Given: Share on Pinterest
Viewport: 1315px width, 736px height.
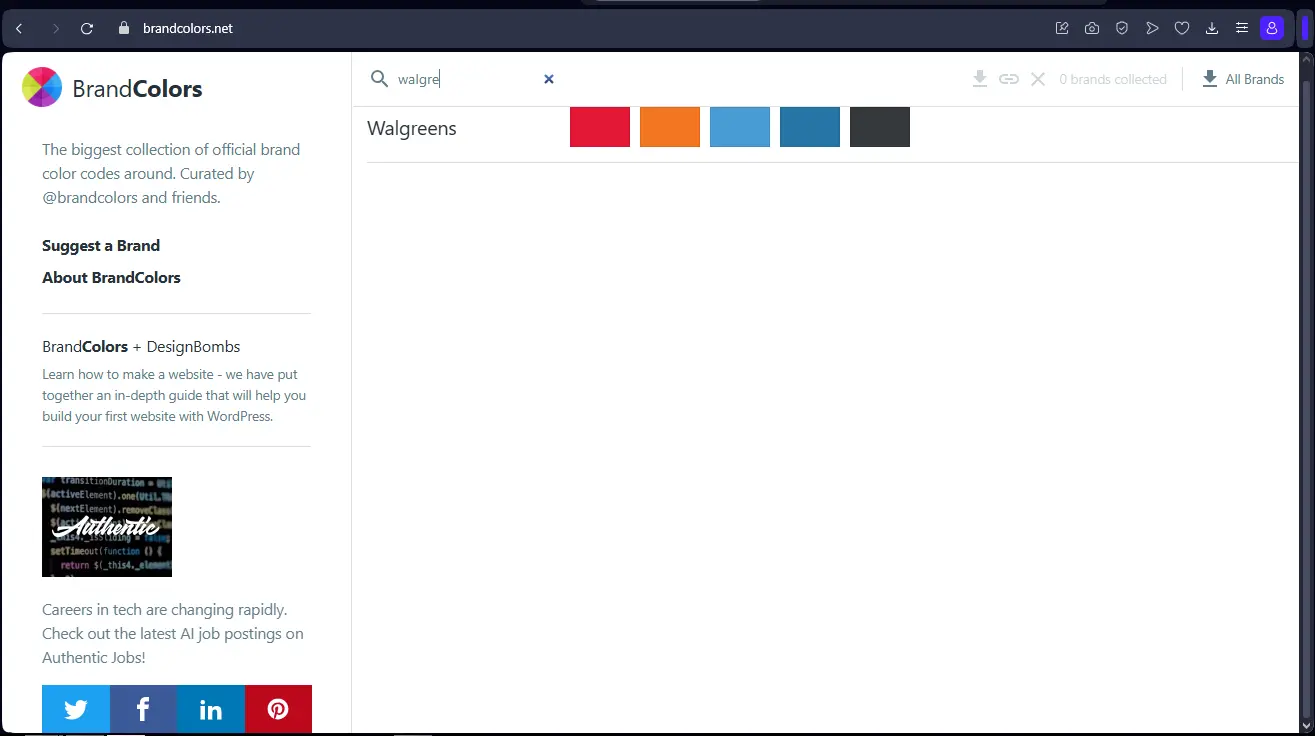Looking at the screenshot, I should [x=278, y=709].
